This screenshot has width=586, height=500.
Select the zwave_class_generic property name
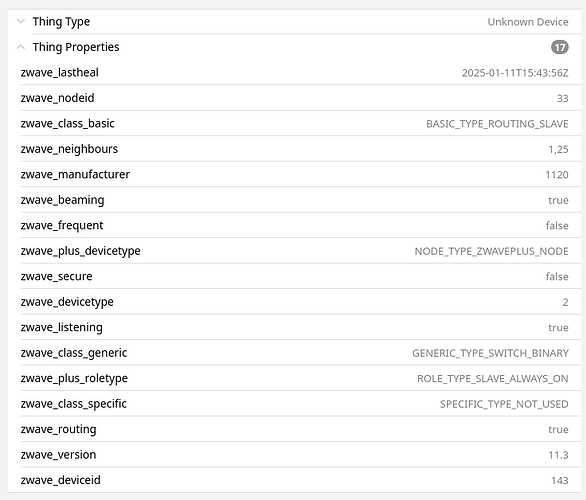74,353
